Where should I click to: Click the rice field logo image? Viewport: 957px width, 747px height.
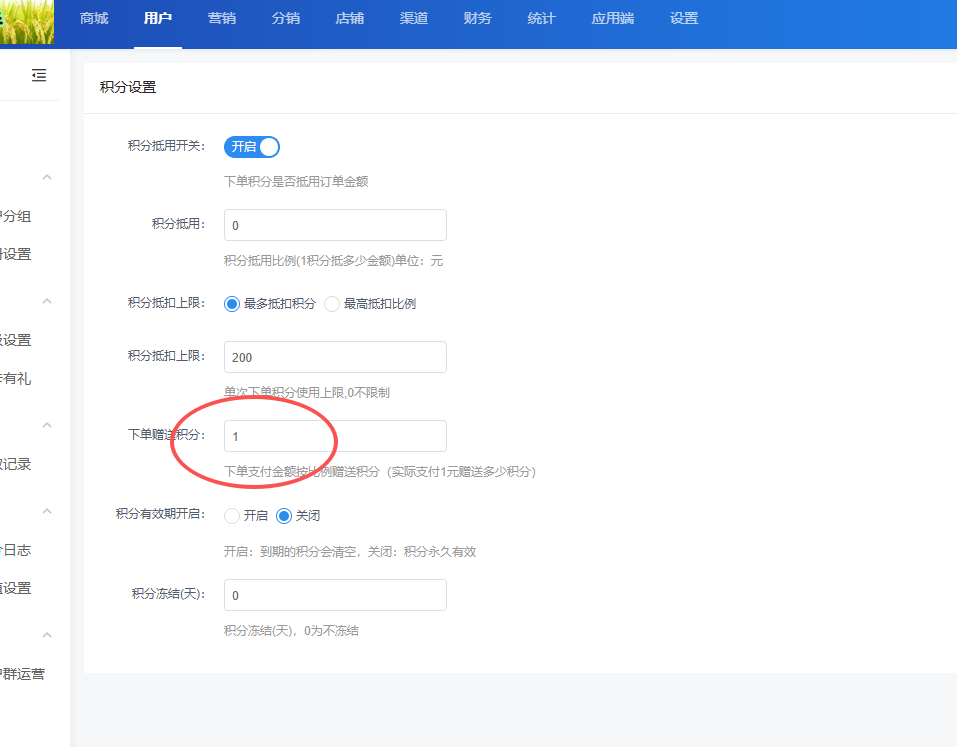[27, 22]
